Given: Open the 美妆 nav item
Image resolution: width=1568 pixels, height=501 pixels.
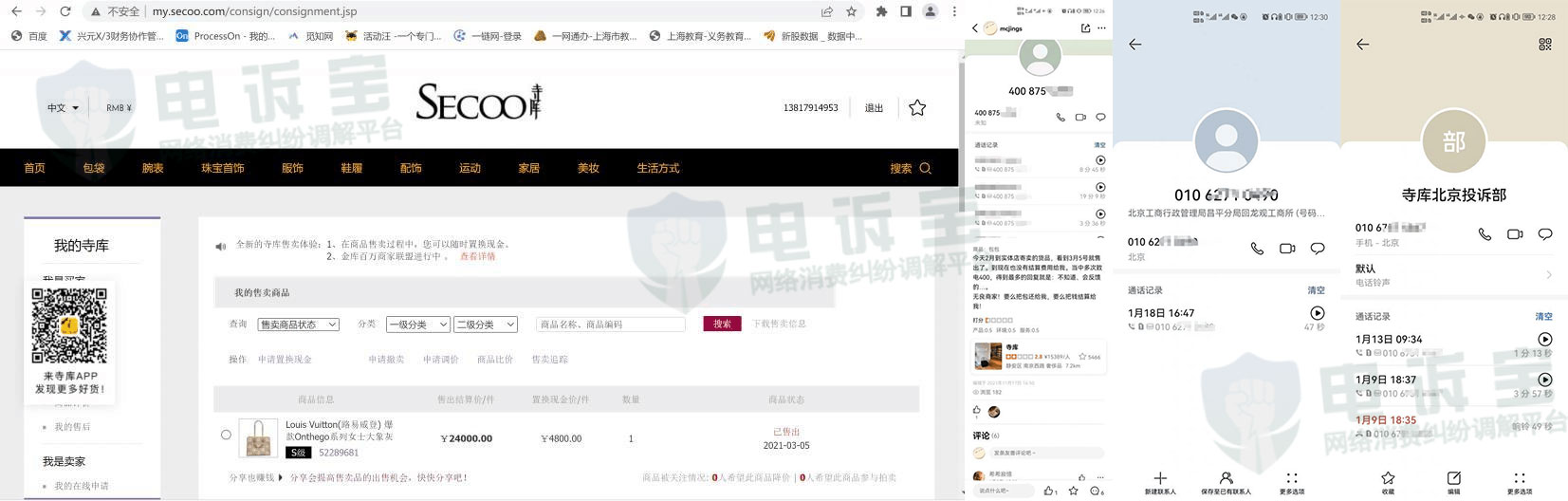Looking at the screenshot, I should [588, 168].
